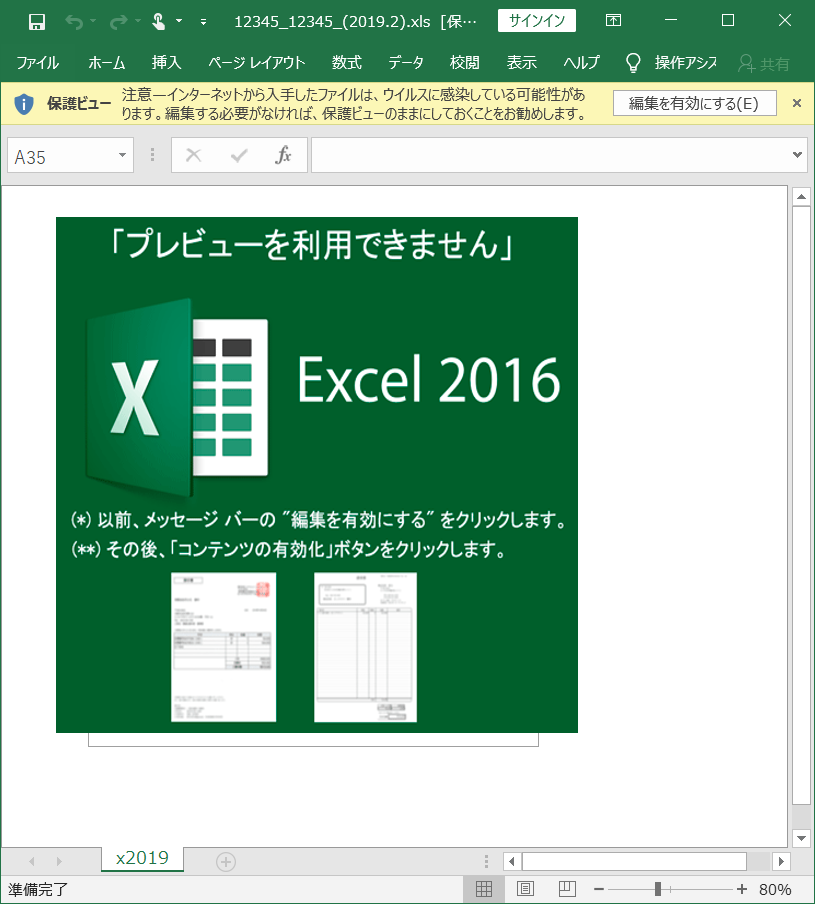815x904 pixels.
Task: Open the 数式 ribbon tab
Action: pyautogui.click(x=346, y=62)
